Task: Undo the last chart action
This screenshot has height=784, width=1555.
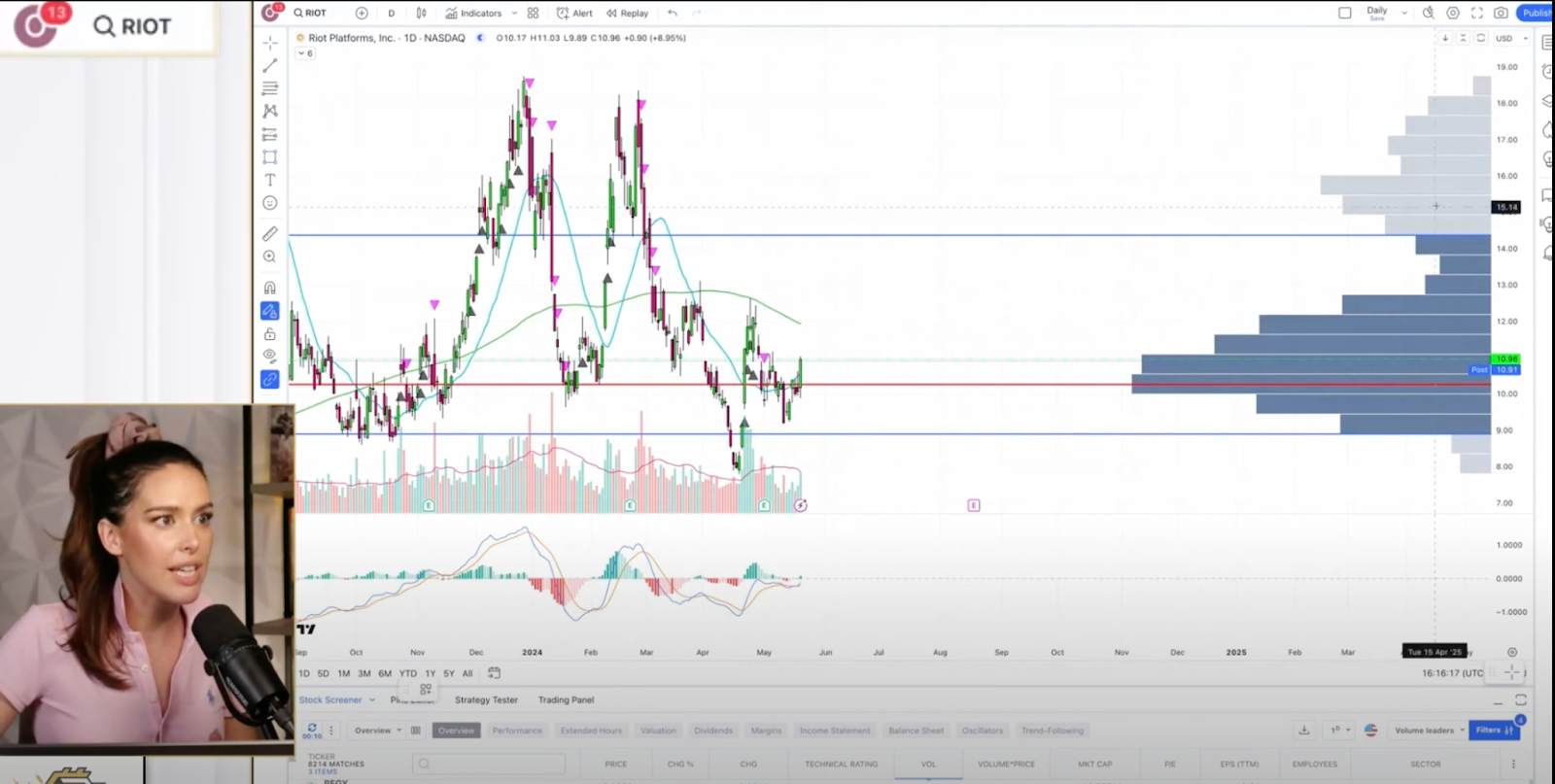Action: pos(673,13)
